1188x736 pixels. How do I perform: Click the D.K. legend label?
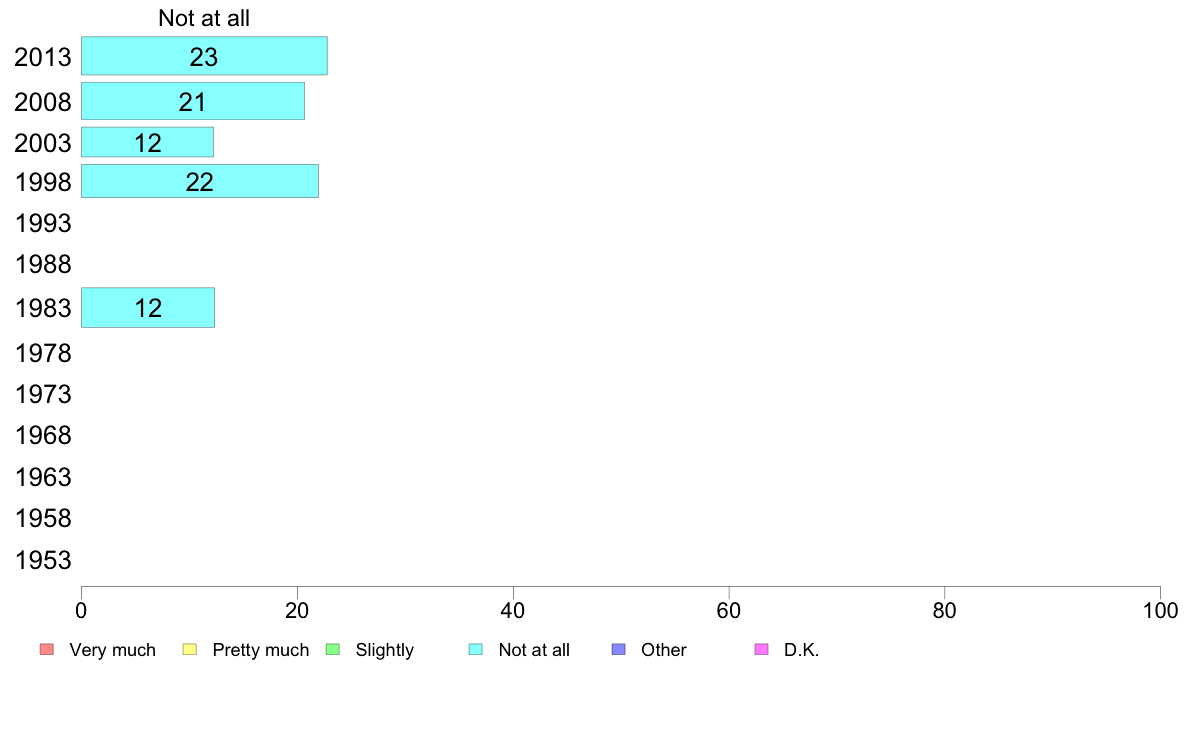802,650
